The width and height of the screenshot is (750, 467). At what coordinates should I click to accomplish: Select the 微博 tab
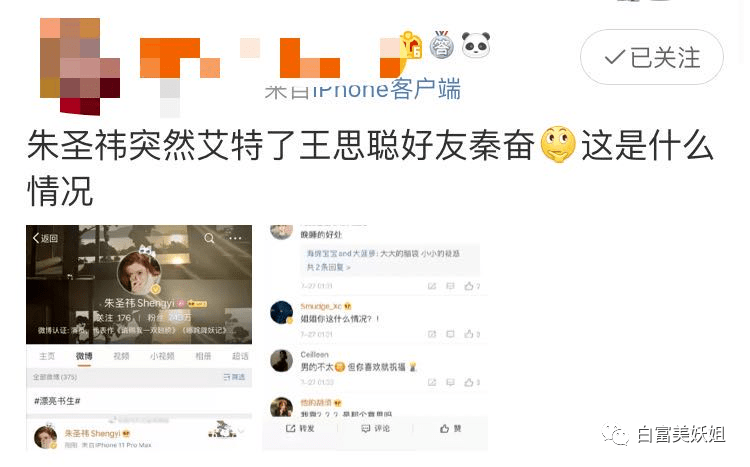[84, 356]
